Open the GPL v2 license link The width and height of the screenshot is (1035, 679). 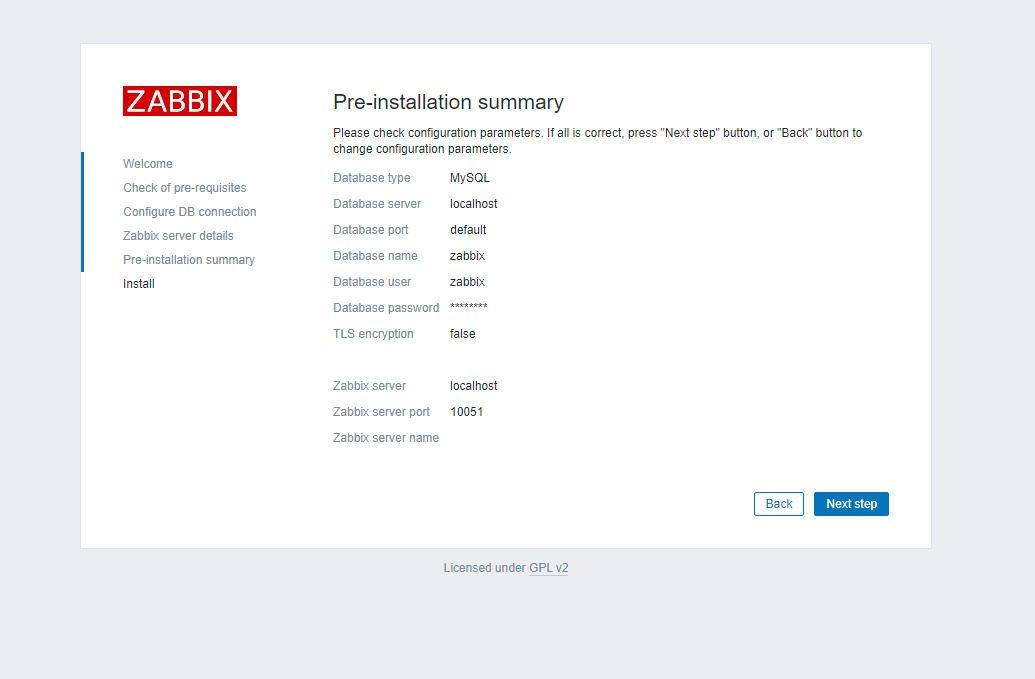coord(549,567)
